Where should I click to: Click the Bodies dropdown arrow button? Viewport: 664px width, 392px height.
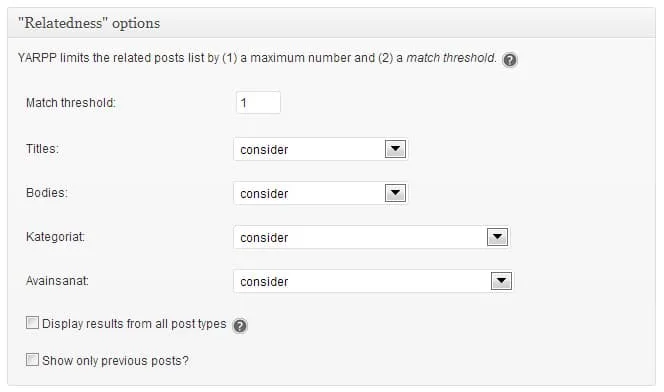click(x=396, y=193)
